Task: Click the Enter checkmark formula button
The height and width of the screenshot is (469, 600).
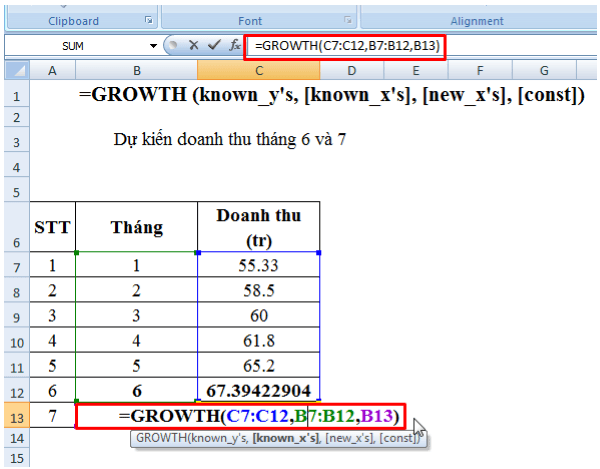Action: click(x=214, y=46)
